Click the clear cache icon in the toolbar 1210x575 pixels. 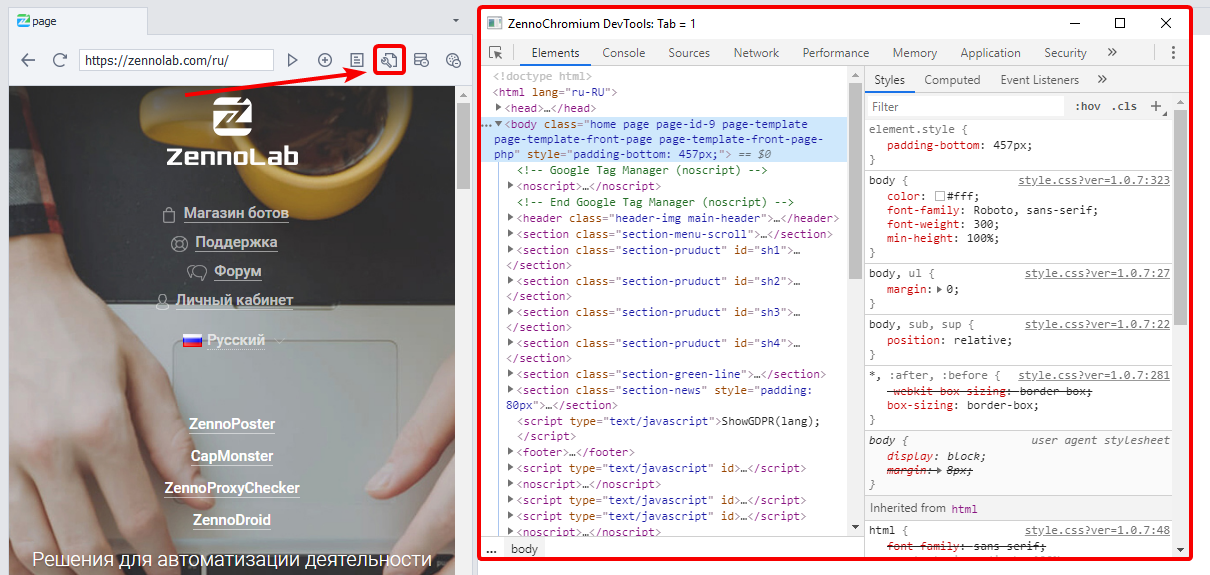pyautogui.click(x=422, y=60)
